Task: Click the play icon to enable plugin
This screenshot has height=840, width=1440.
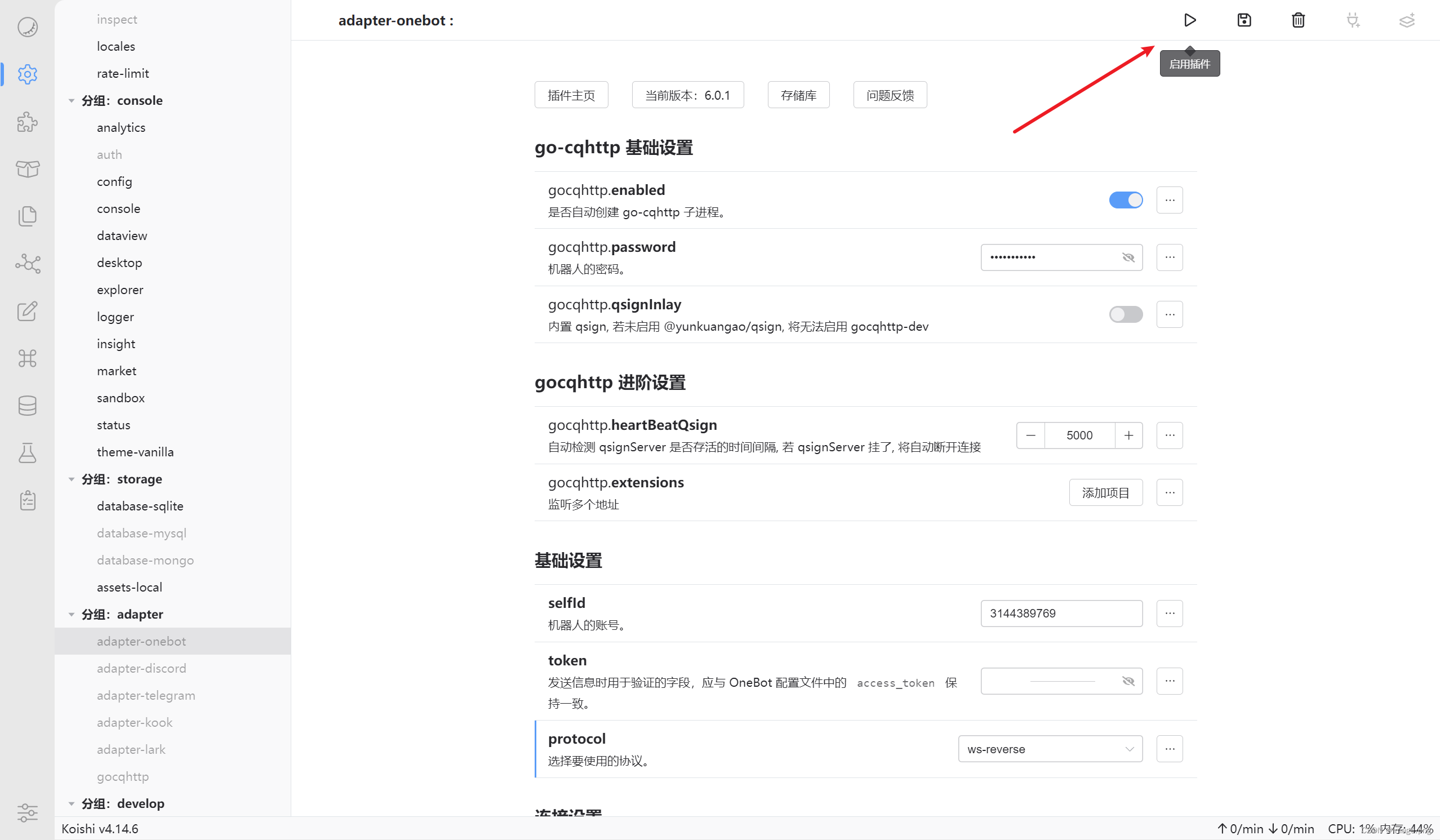Action: (1190, 21)
